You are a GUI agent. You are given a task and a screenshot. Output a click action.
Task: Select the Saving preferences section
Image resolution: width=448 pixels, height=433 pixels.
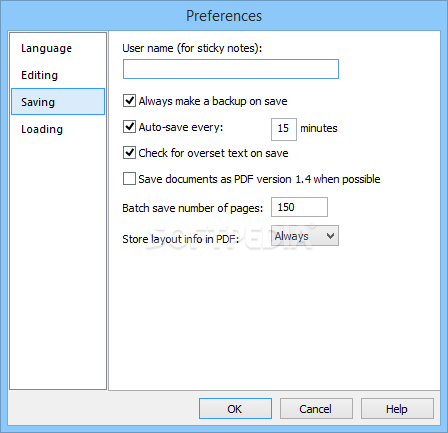(58, 102)
